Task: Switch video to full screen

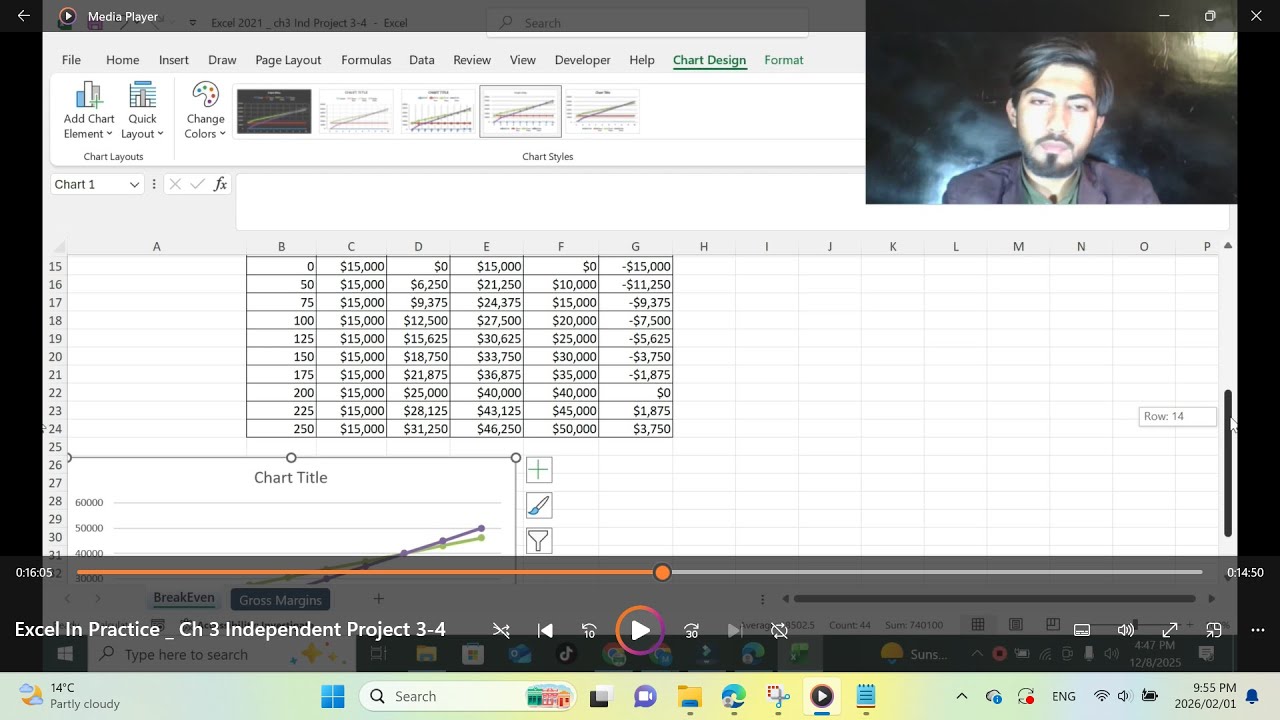Action: click(1169, 630)
